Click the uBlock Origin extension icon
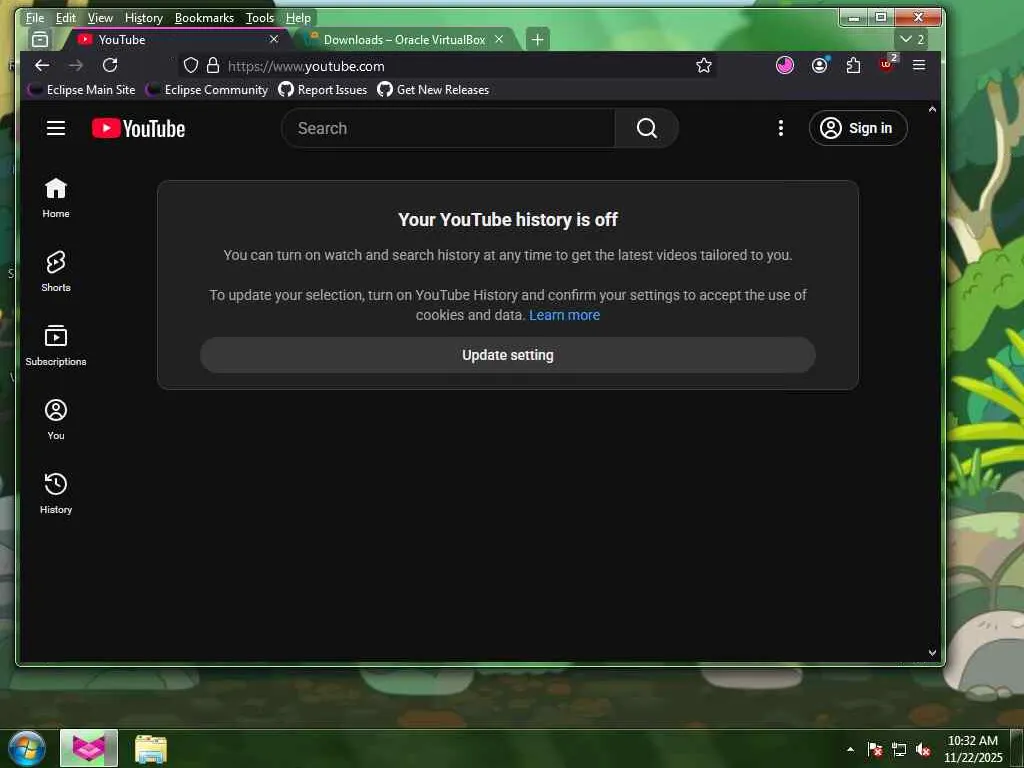 point(887,64)
